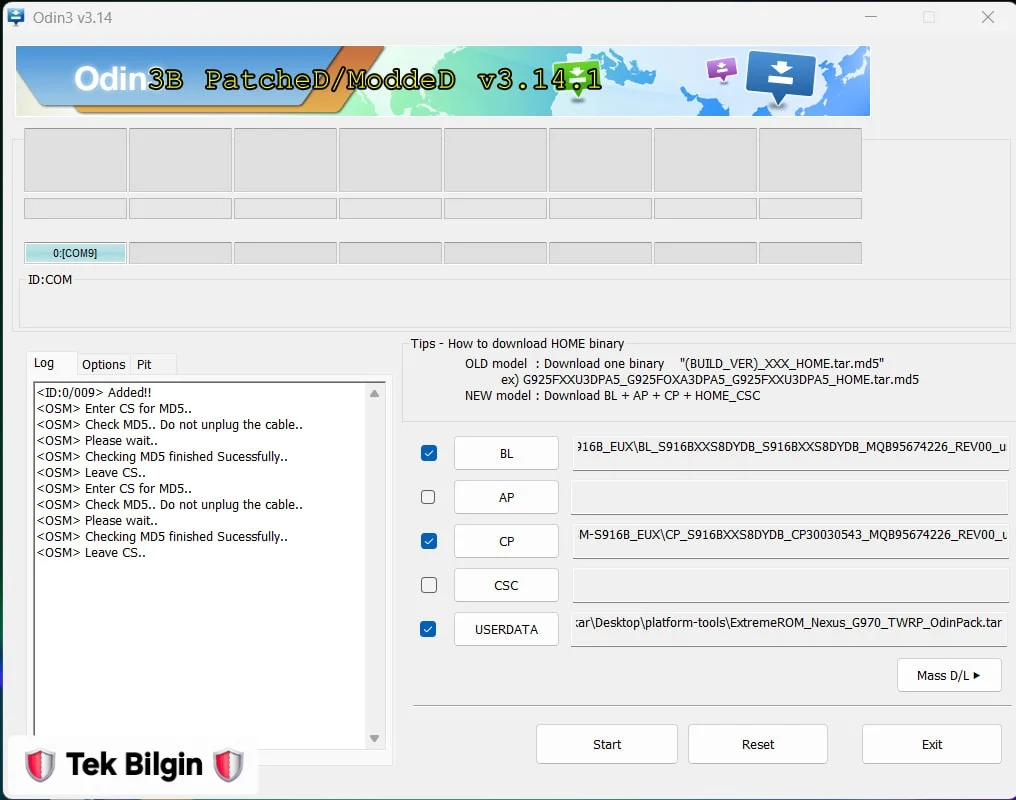Uncheck the USERDATA file checkbox
Viewport: 1016px width, 800px height.
coord(428,629)
